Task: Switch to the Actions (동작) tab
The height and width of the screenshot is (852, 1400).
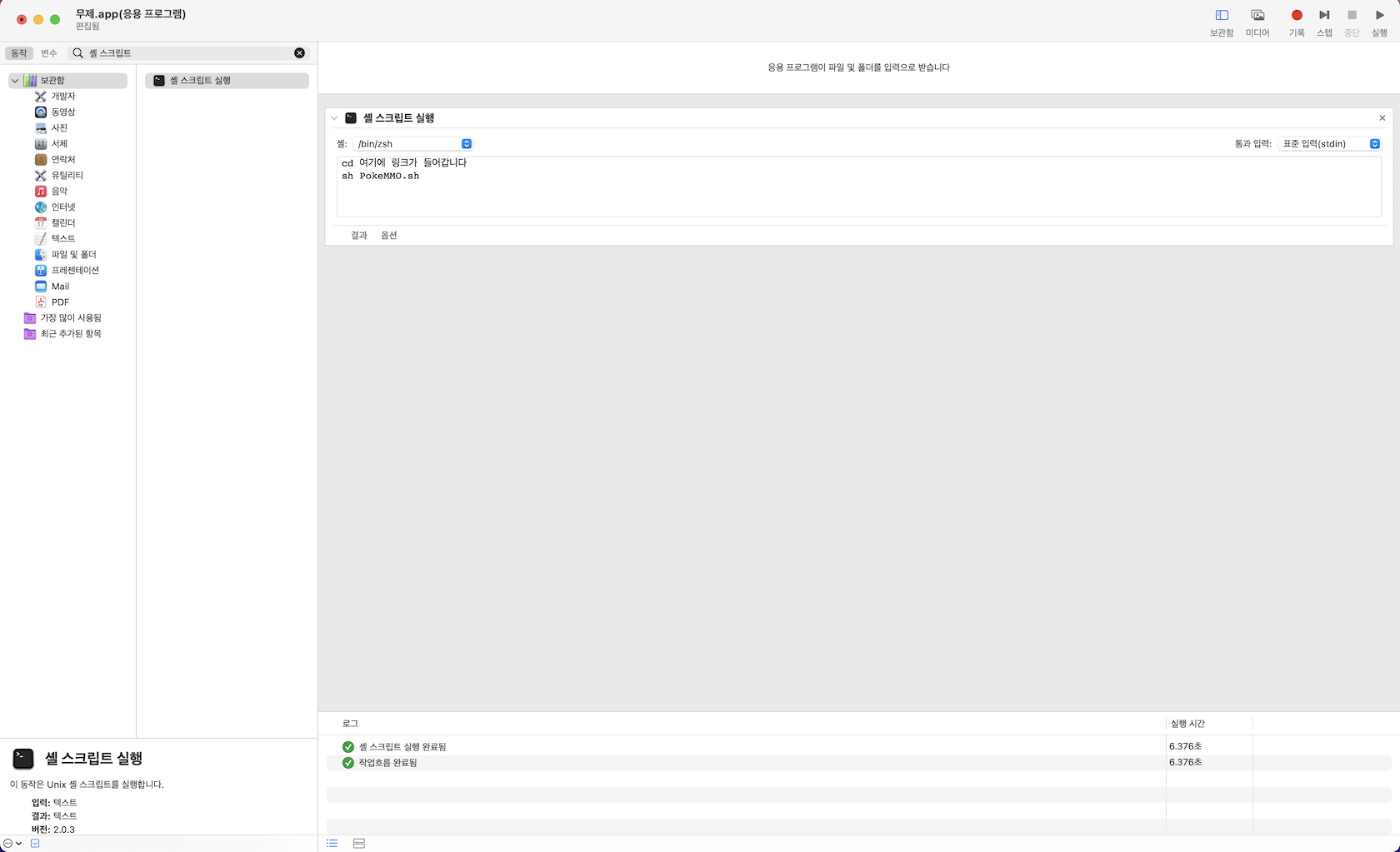Action: [18, 53]
